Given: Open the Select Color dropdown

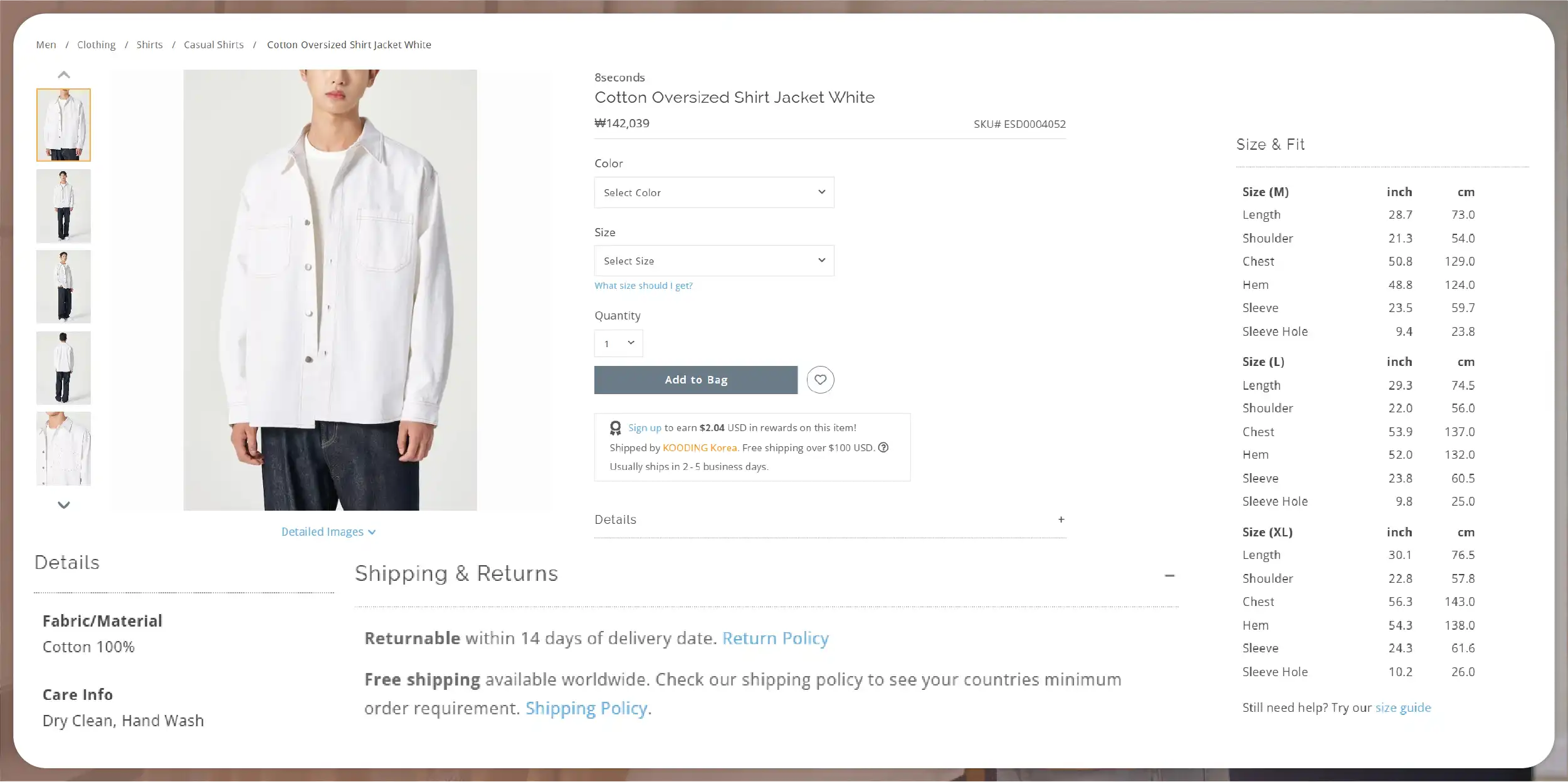Looking at the screenshot, I should pyautogui.click(x=713, y=192).
